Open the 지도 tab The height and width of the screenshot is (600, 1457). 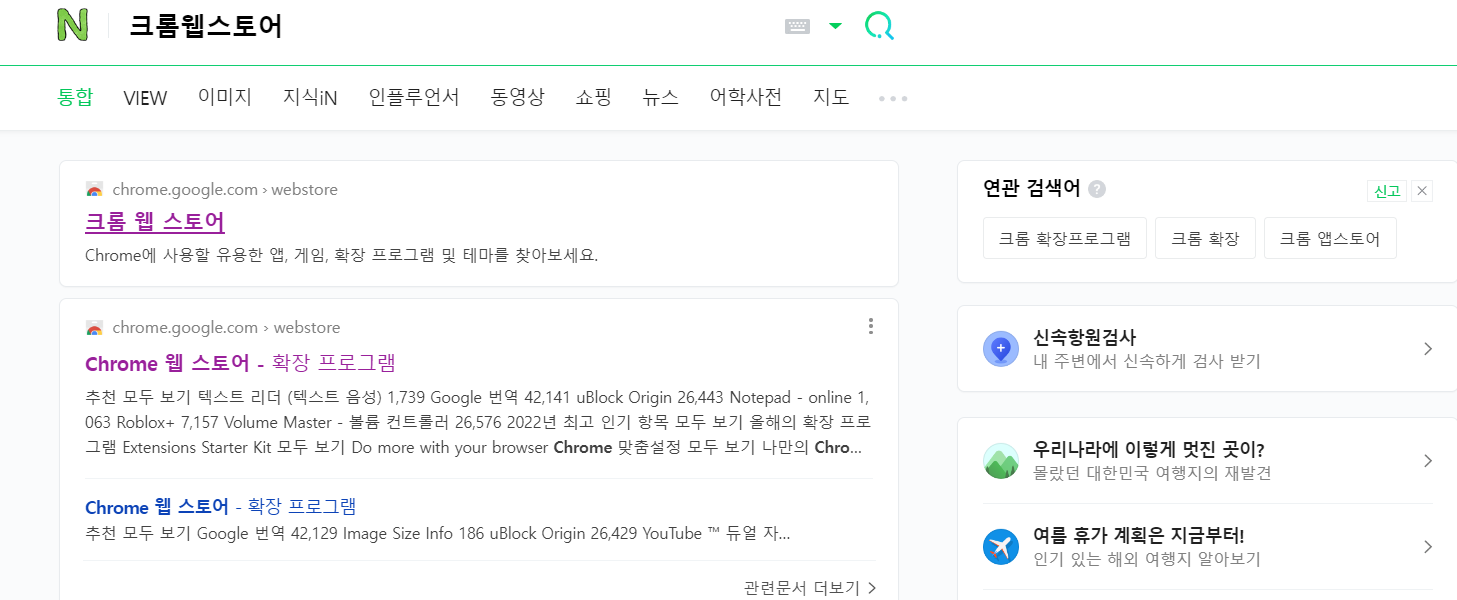click(x=831, y=97)
